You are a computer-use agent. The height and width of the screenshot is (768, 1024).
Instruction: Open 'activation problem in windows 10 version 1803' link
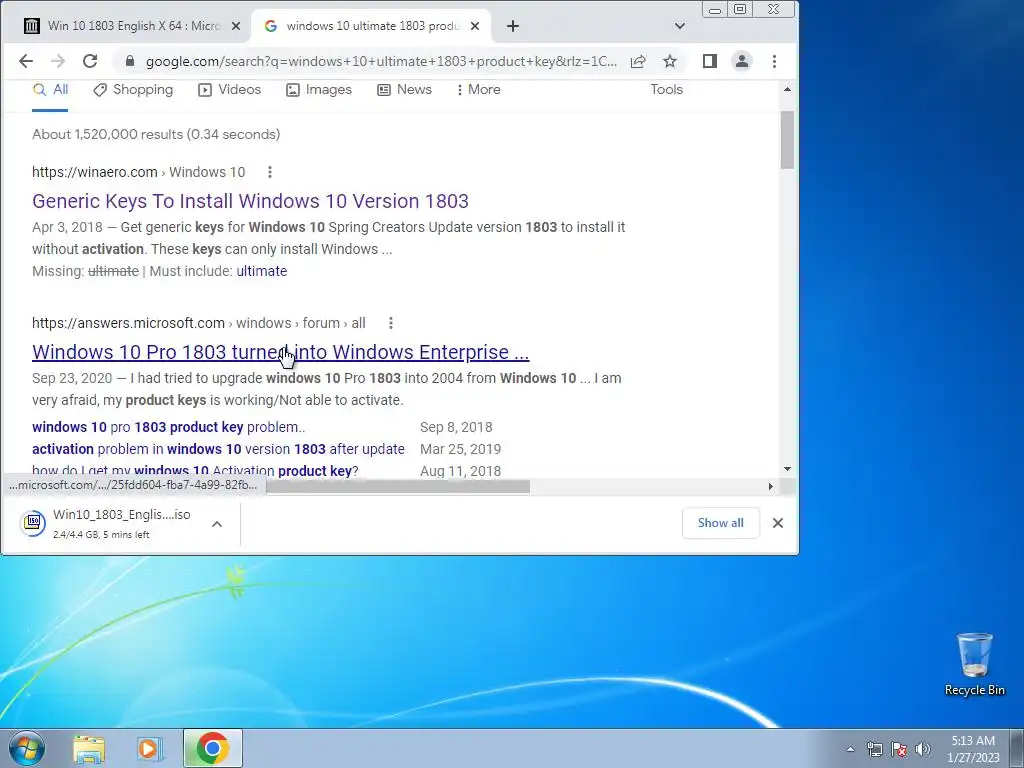tap(218, 449)
